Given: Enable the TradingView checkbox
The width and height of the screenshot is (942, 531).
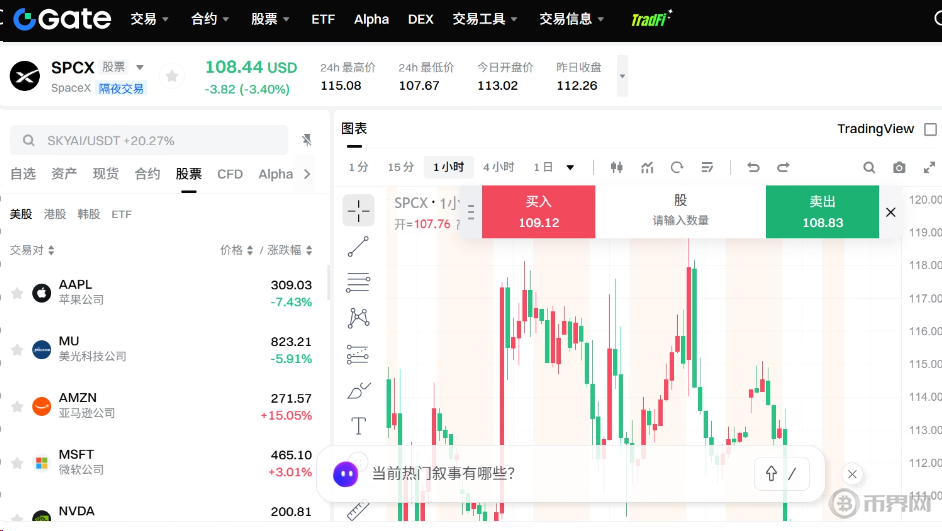Looking at the screenshot, I should pos(930,129).
